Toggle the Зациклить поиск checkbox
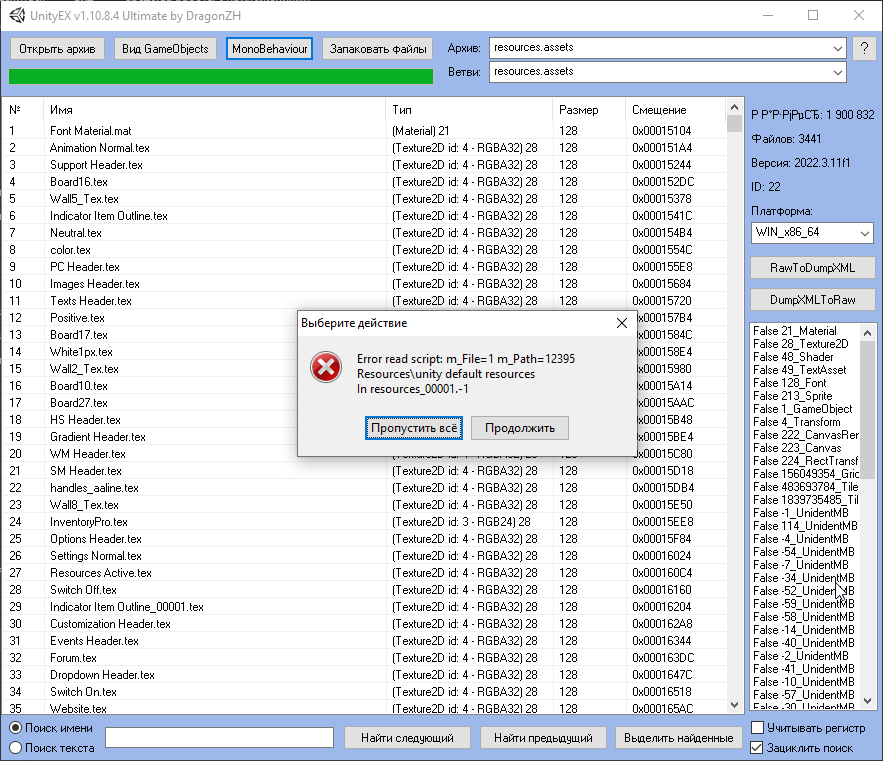This screenshot has width=883, height=761. 758,747
